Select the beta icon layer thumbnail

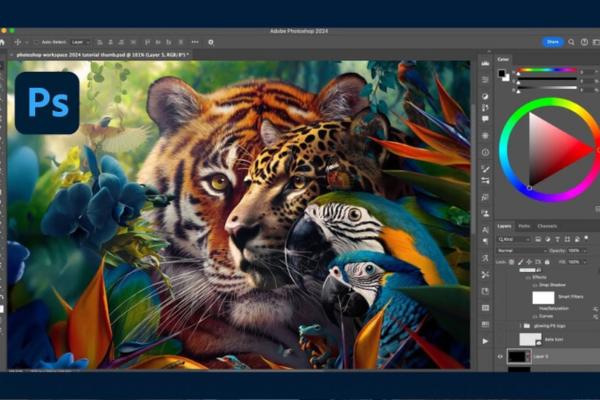[x=530, y=340]
